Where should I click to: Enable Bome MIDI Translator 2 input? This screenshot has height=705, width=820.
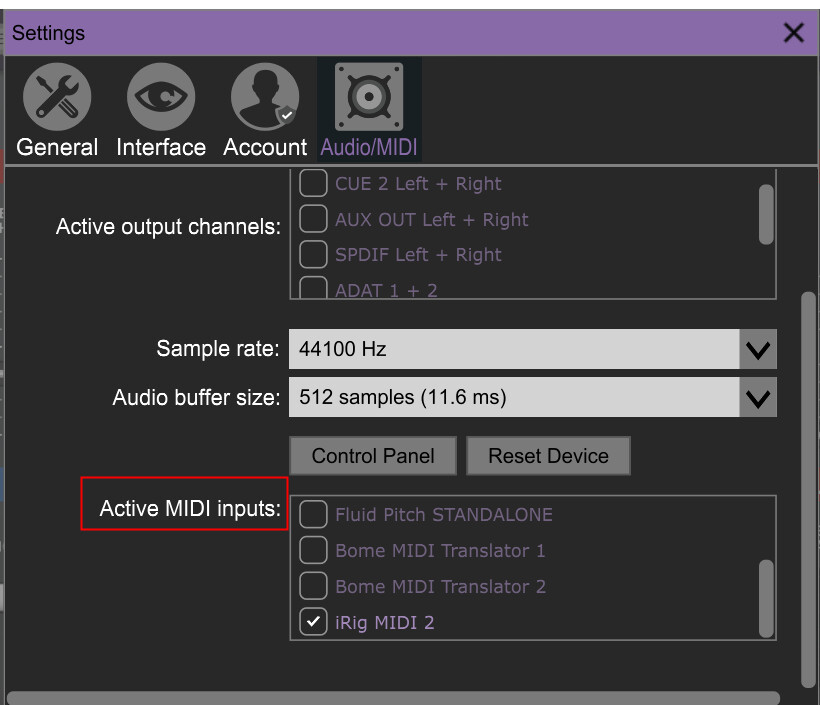[x=314, y=587]
